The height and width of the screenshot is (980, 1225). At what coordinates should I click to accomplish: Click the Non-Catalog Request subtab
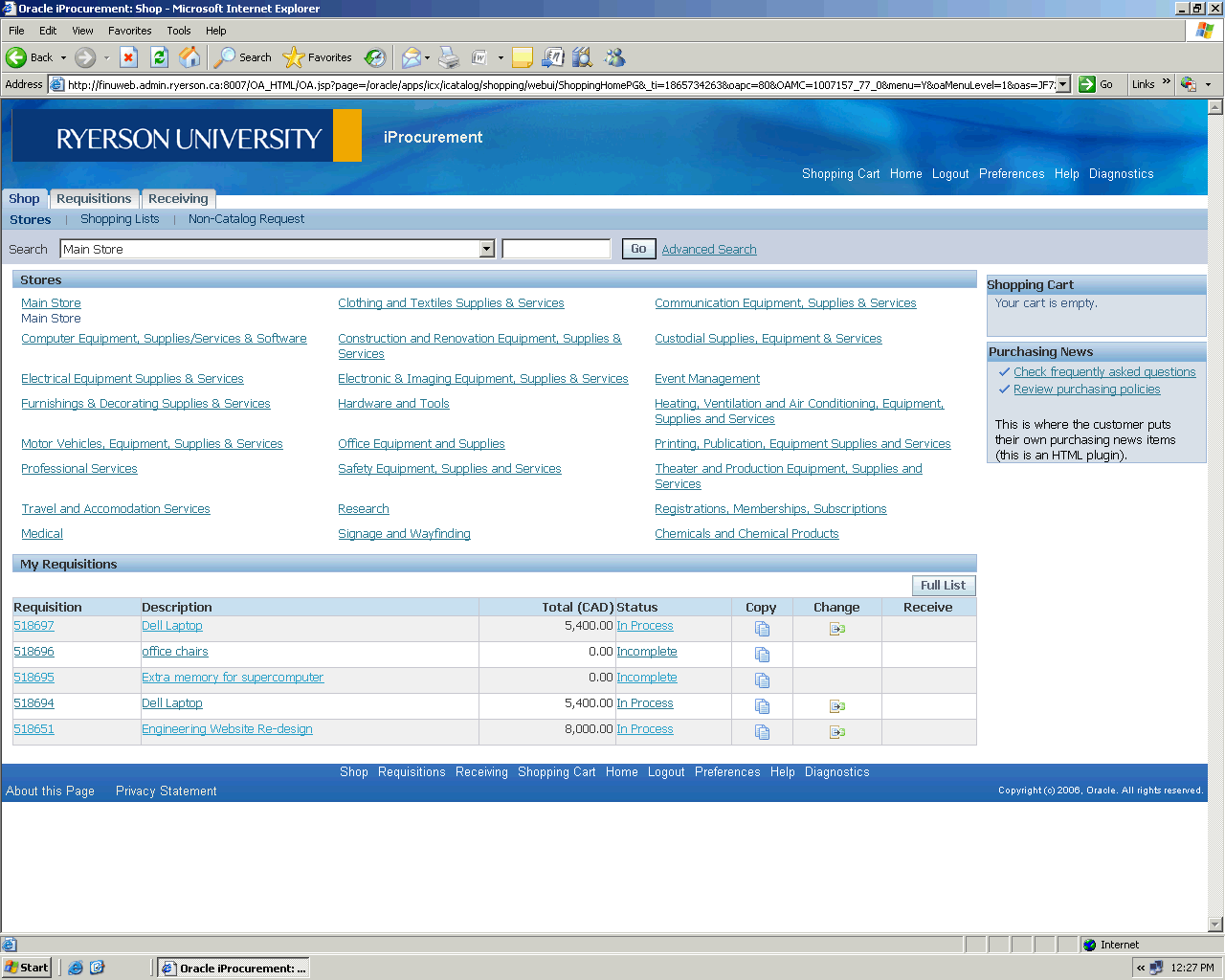tap(246, 219)
